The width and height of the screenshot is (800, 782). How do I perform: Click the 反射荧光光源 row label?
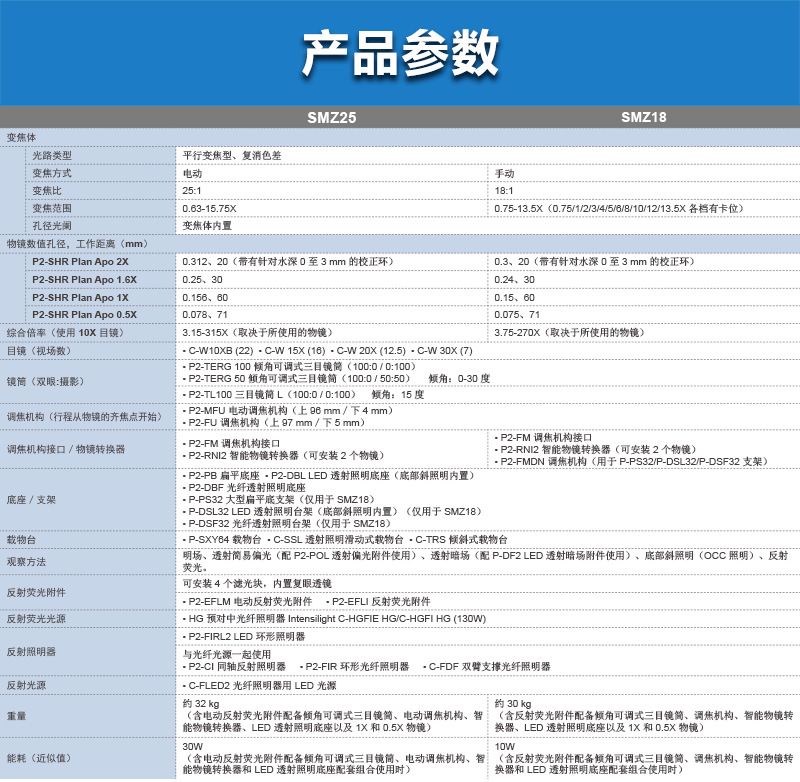point(36,619)
